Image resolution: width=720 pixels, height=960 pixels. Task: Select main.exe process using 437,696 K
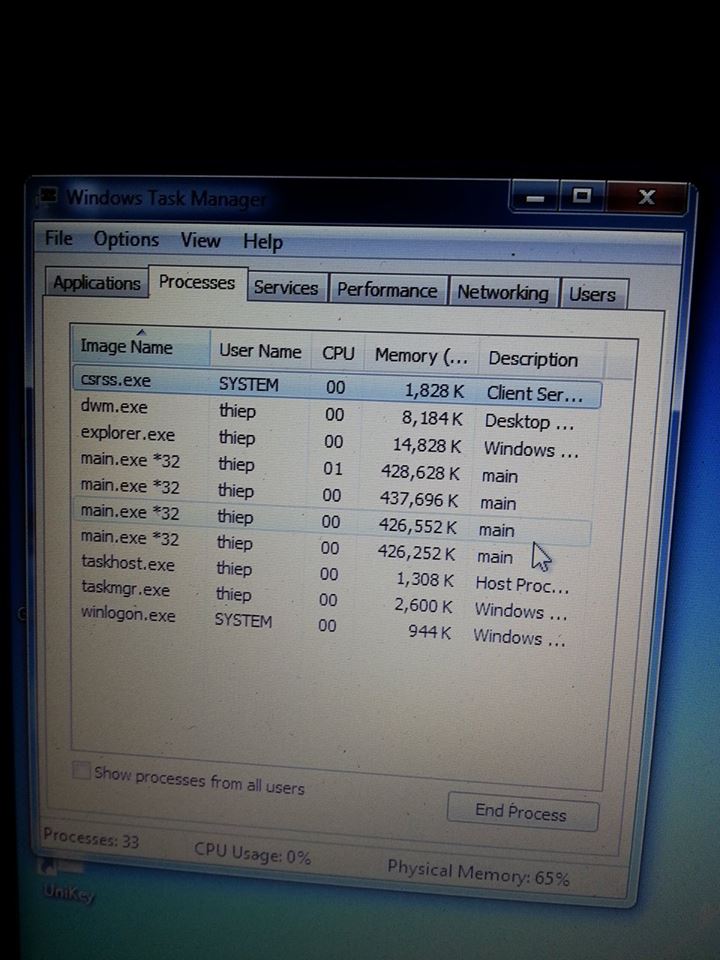[130, 488]
